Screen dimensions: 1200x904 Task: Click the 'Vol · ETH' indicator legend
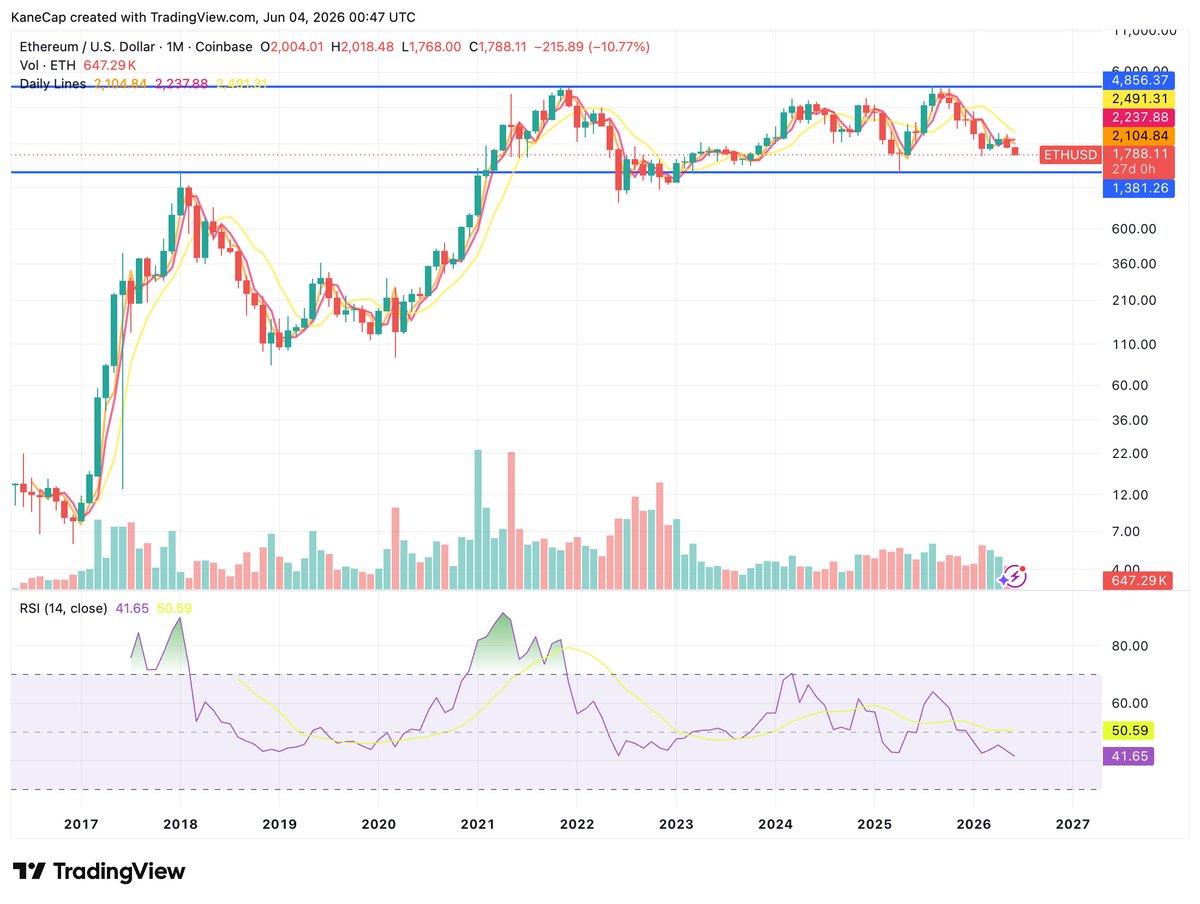pos(49,66)
